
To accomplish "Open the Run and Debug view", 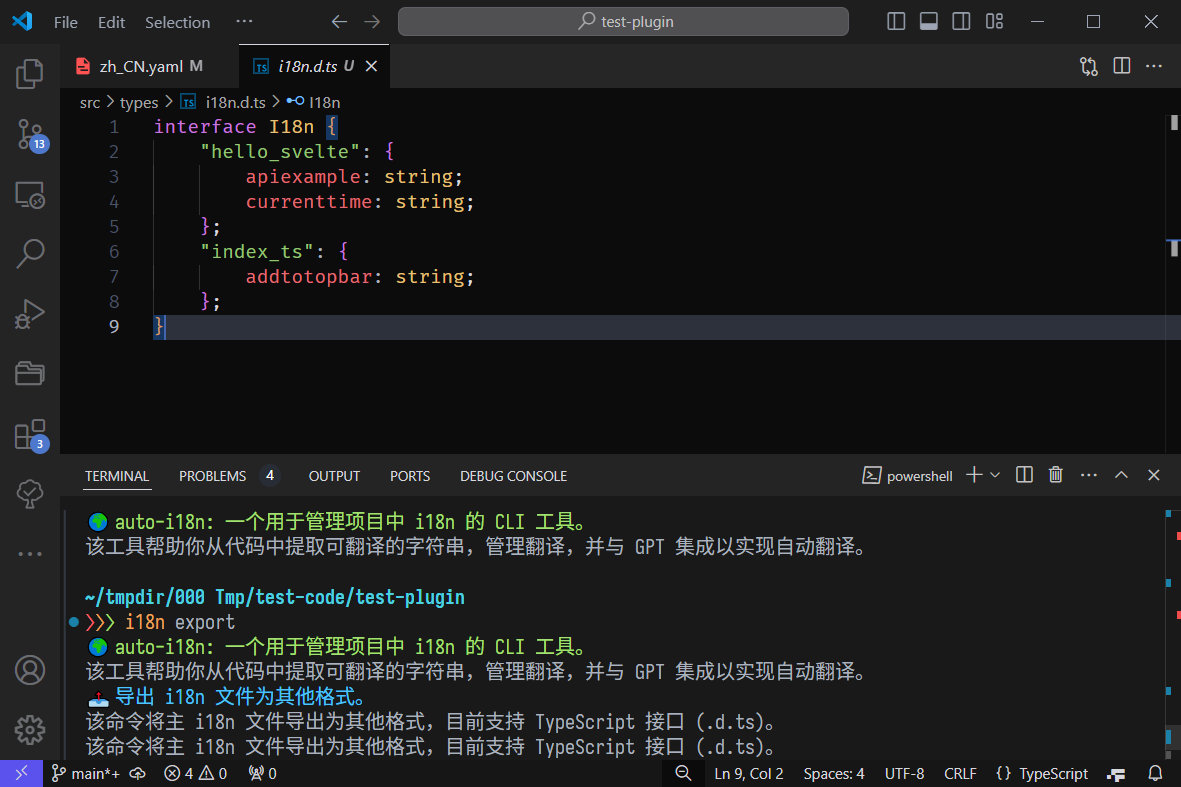I will [x=30, y=314].
